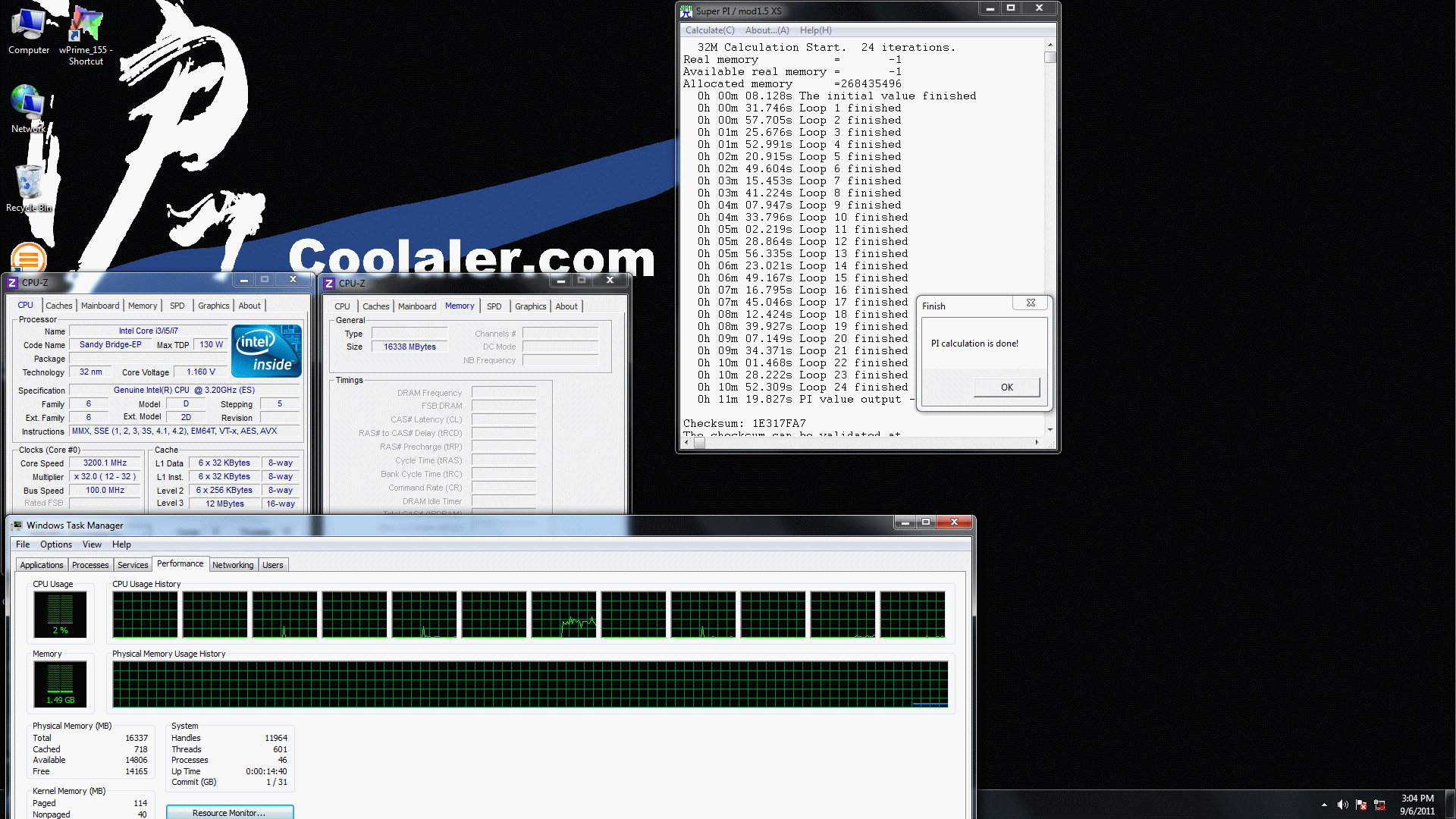This screenshot has width=1456, height=819.
Task: Click the Core Voltage value '1.160 V'
Action: [201, 372]
